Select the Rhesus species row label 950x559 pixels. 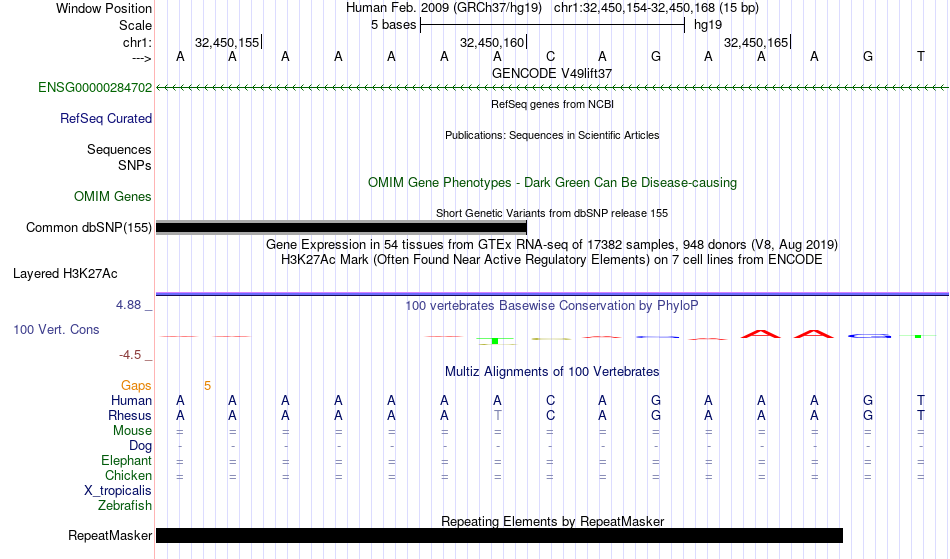coord(130,415)
